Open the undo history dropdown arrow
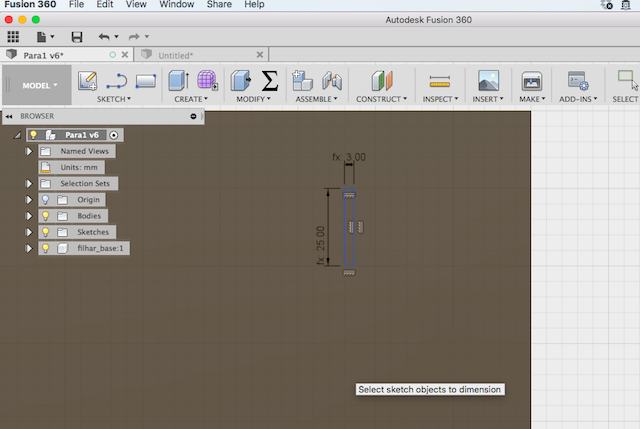 (x=116, y=37)
